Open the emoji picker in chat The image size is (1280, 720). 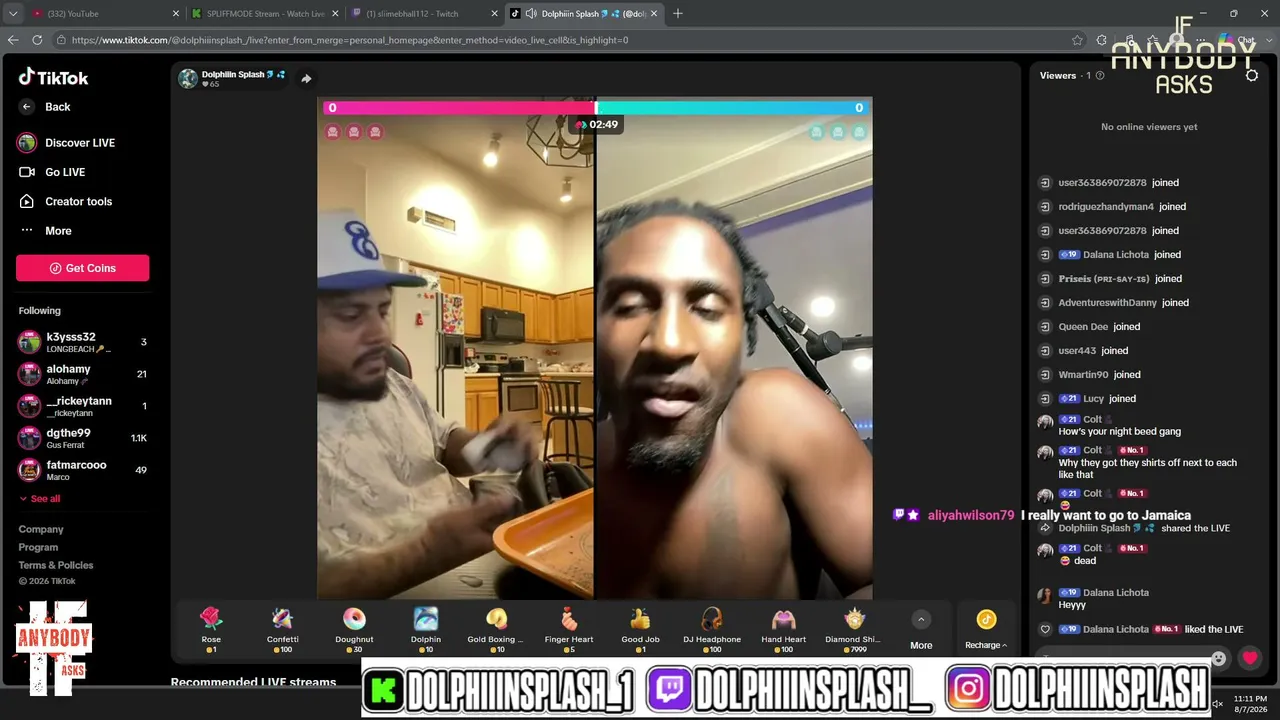[1218, 658]
